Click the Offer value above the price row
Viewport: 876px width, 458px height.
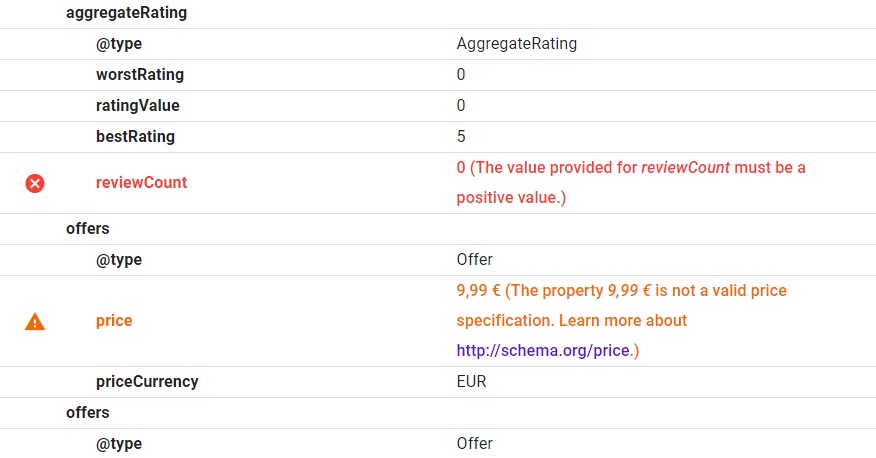tap(474, 260)
